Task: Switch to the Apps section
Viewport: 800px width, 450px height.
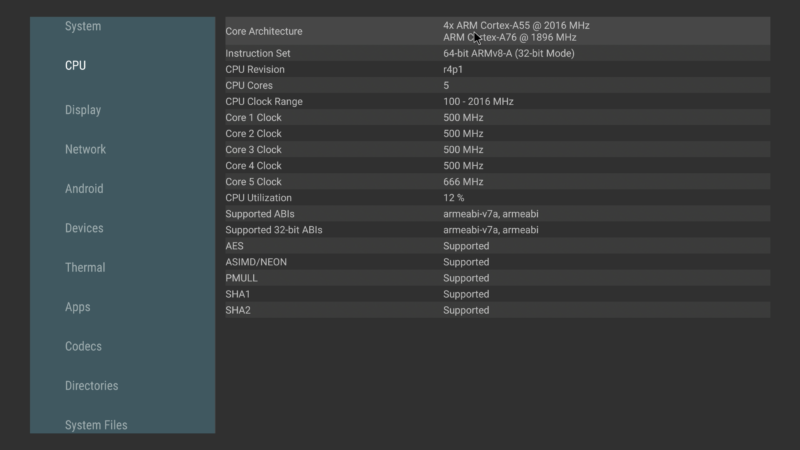Action: click(x=78, y=307)
